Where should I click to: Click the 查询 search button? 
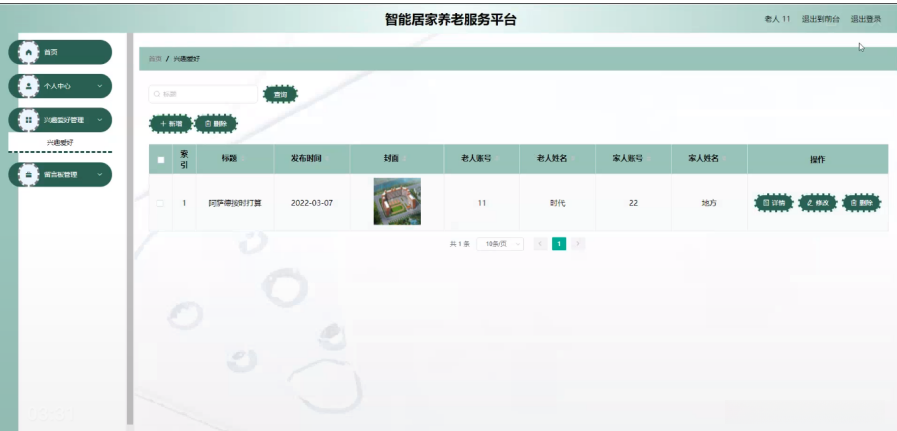click(x=280, y=94)
